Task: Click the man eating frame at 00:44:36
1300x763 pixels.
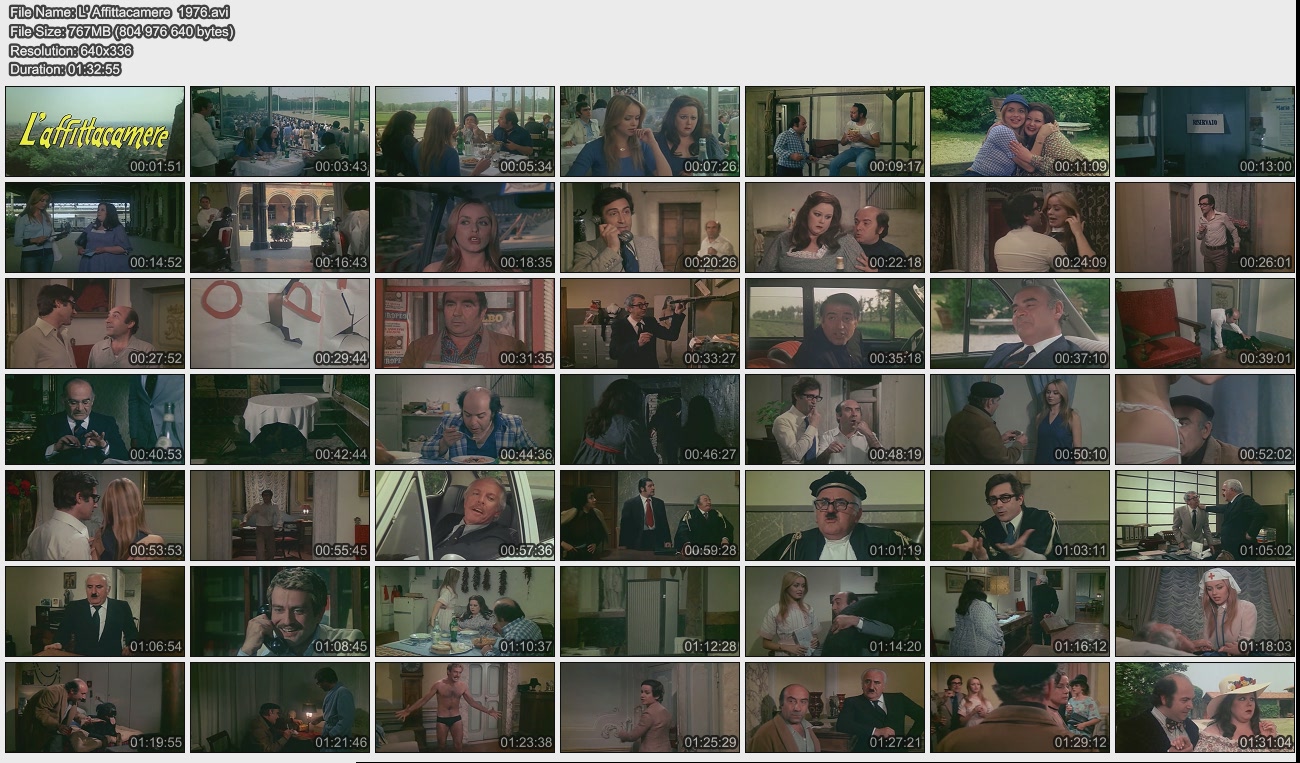Action: click(x=465, y=419)
